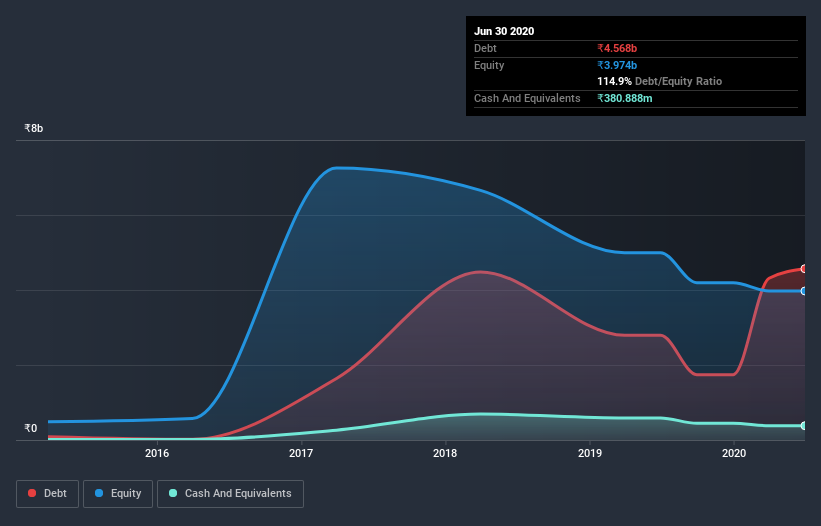Click the ₹3.974b equity value

617,65
